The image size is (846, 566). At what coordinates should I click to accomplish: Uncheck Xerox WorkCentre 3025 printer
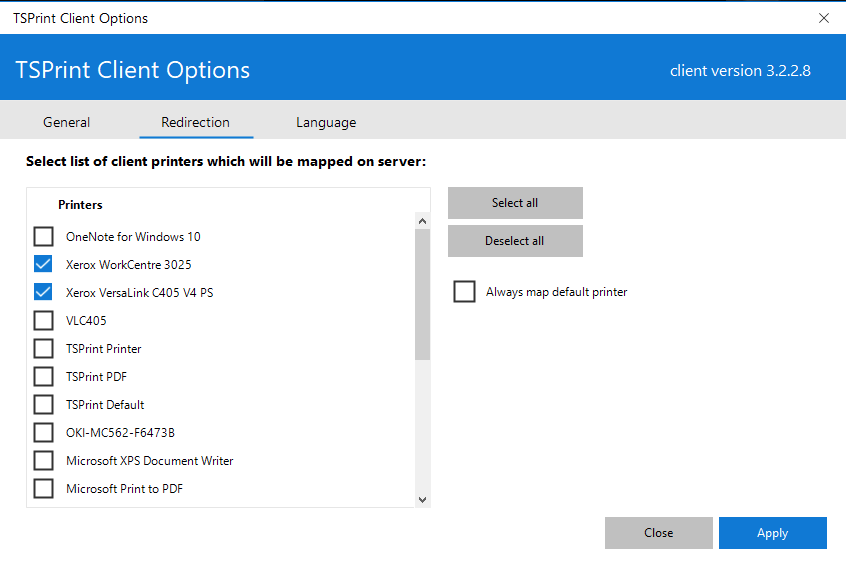click(x=43, y=264)
